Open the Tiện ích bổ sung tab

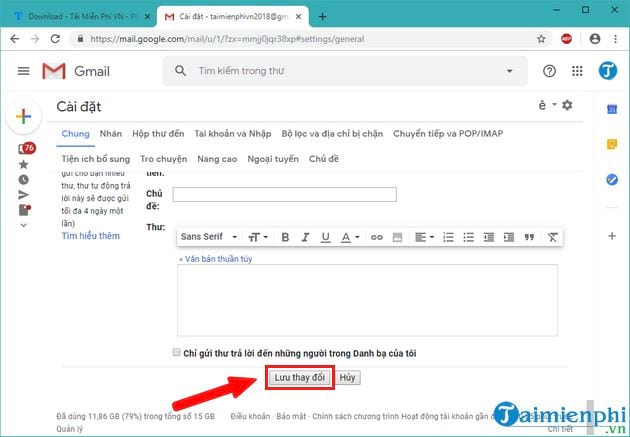point(96,159)
